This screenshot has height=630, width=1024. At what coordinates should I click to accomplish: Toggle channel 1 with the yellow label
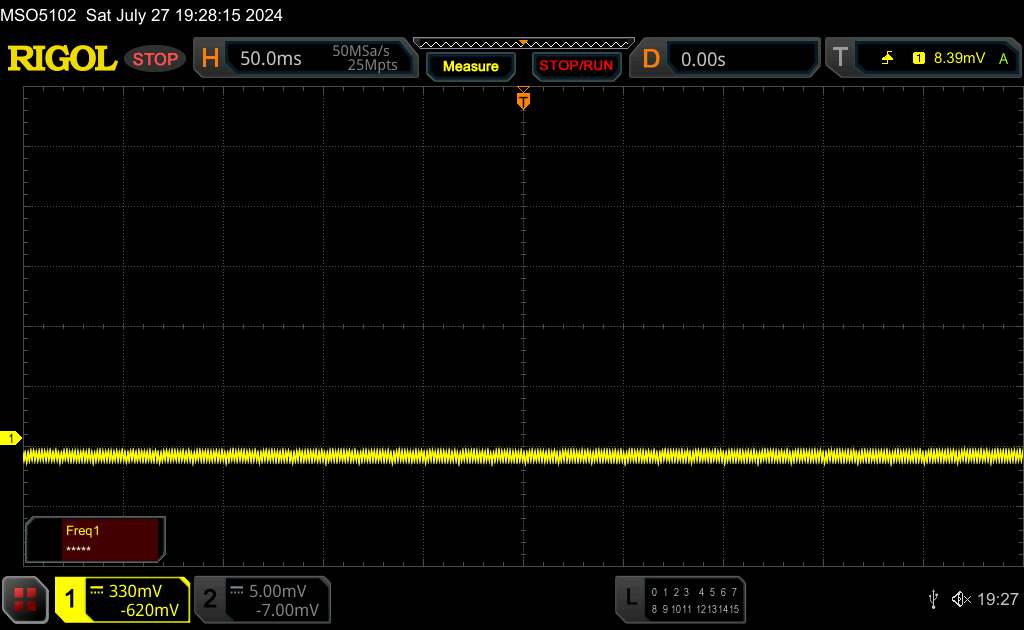[x=72, y=599]
